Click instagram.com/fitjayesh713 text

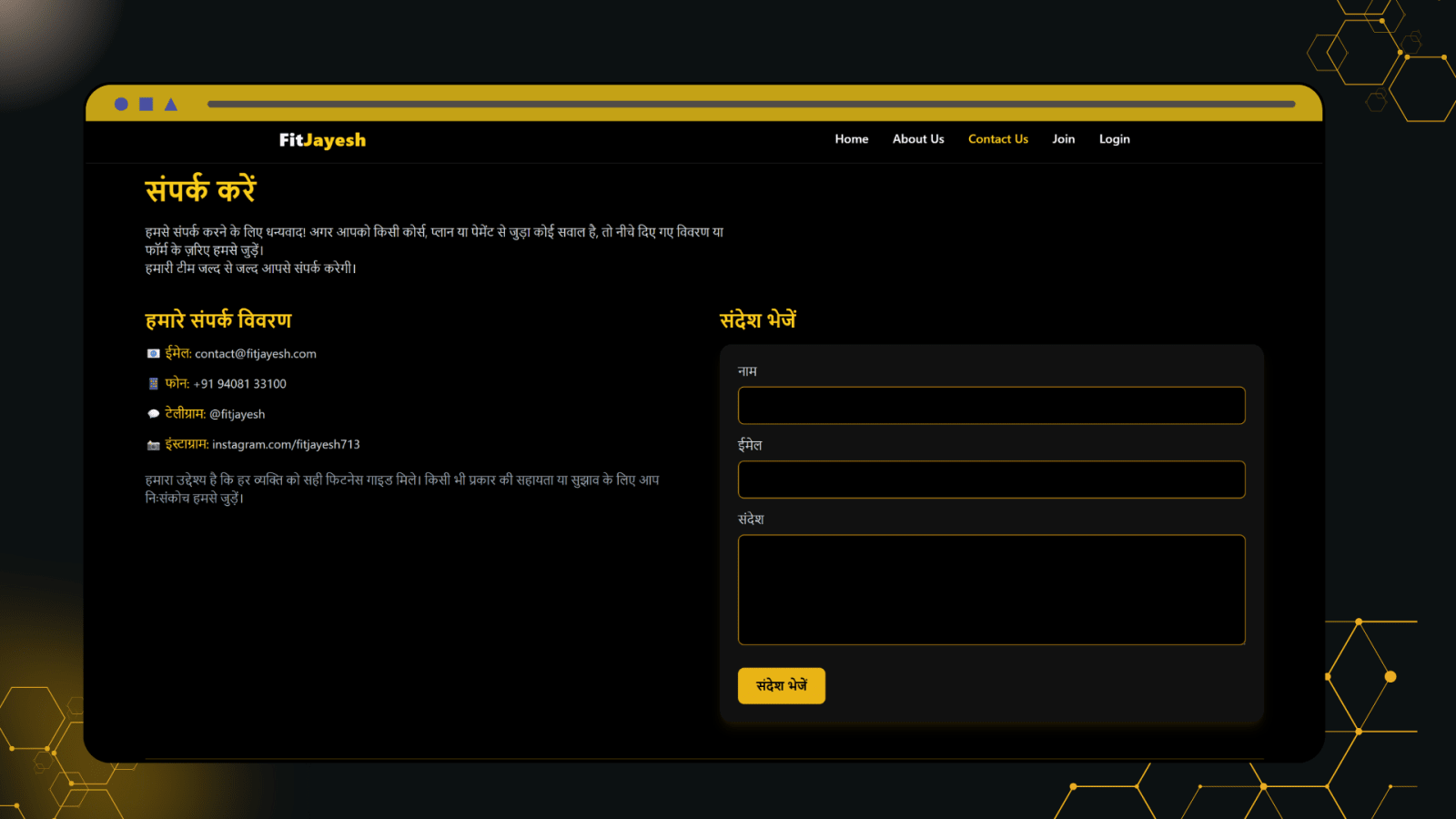tap(286, 445)
